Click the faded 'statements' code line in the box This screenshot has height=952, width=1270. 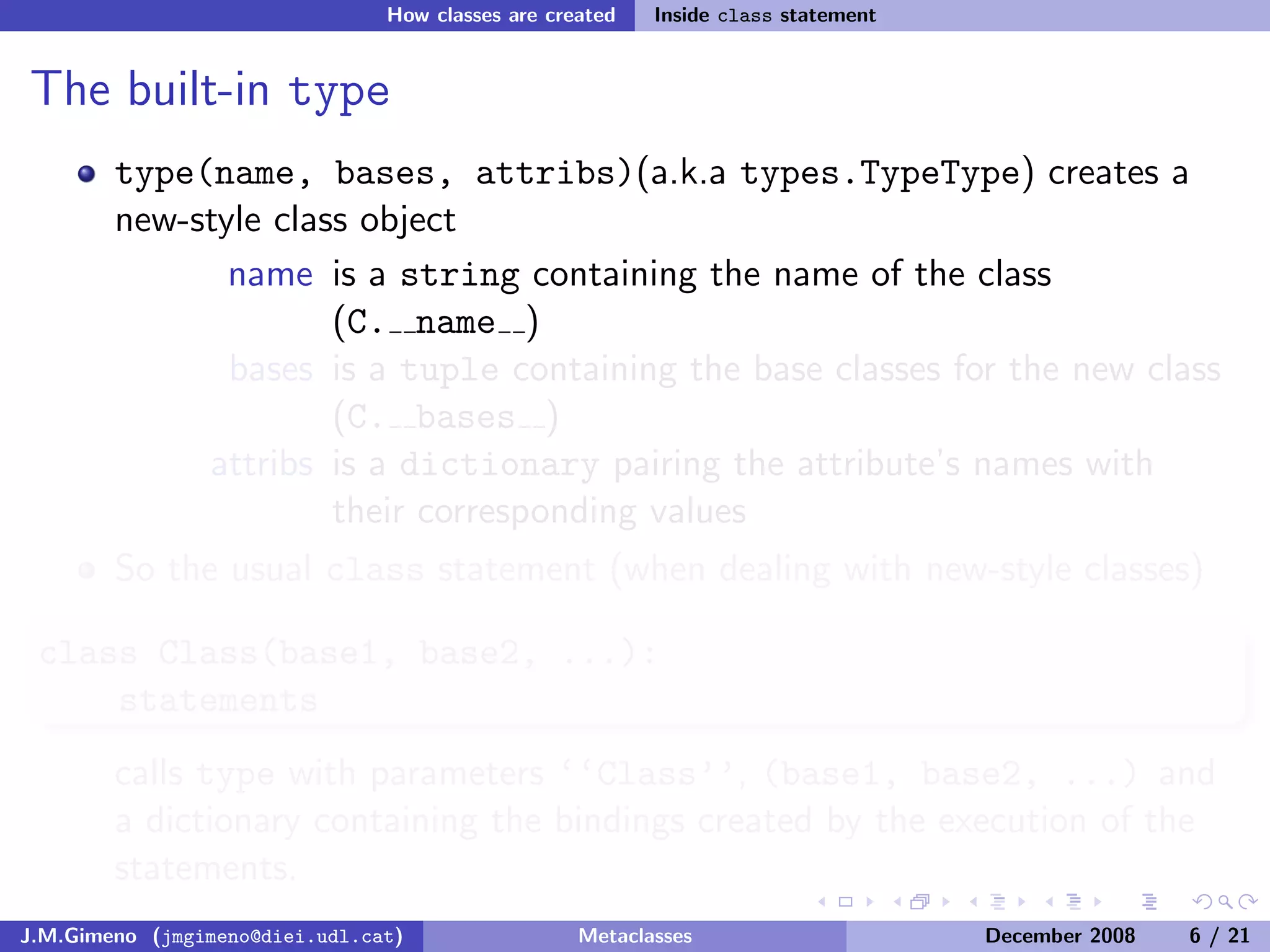tap(218, 701)
